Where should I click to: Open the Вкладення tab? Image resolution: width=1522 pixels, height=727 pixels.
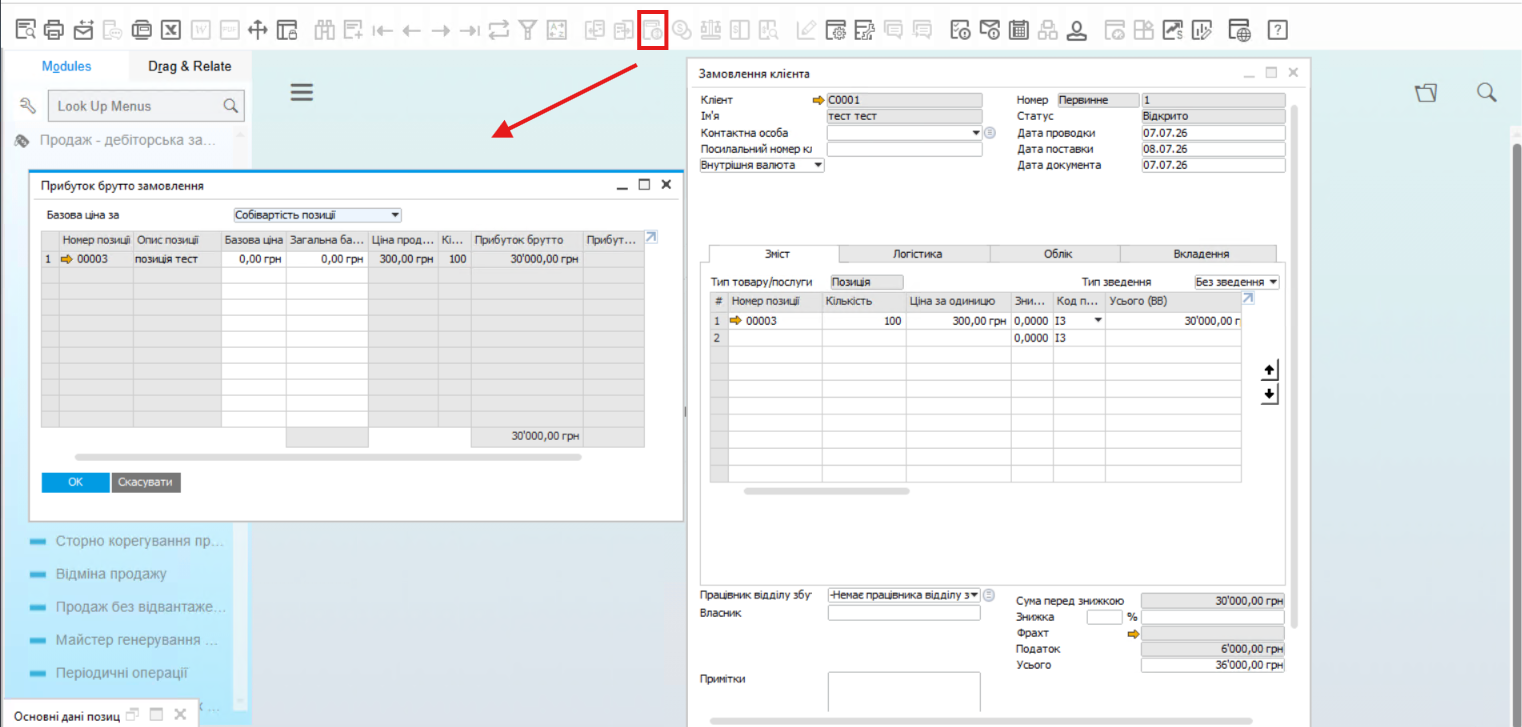pyautogui.click(x=1200, y=254)
